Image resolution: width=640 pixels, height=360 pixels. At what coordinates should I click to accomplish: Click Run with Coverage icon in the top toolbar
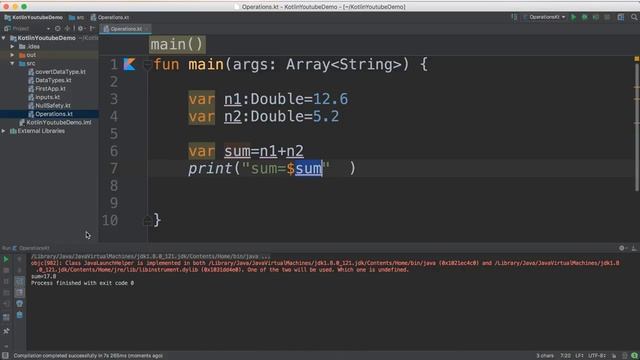point(596,17)
